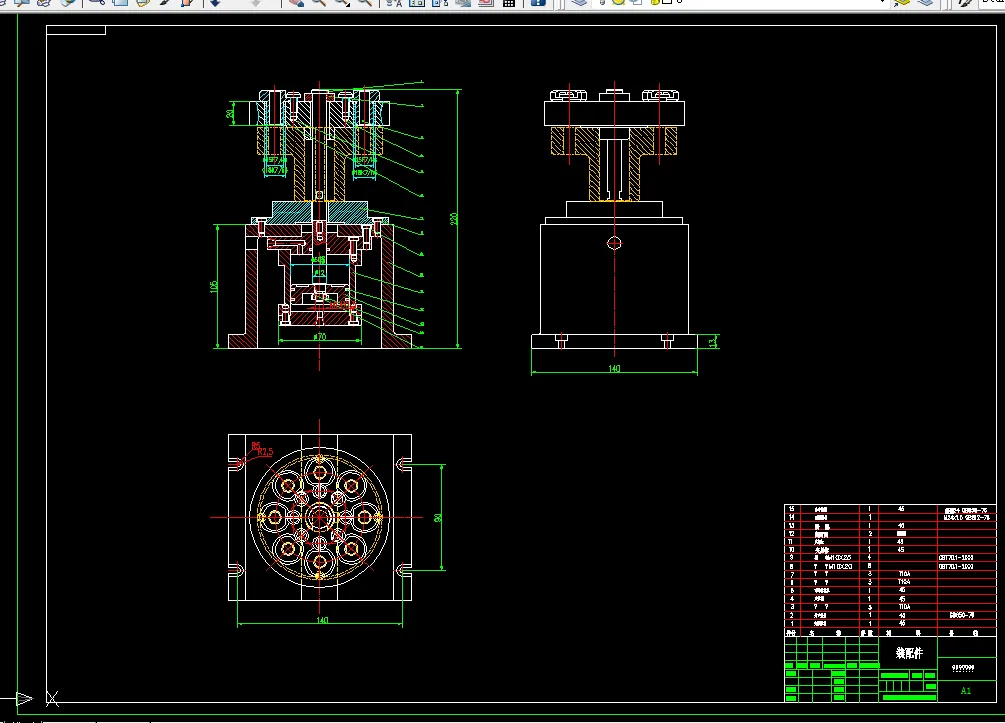Select the 90 vertical dimension beside the plan view
The image size is (1005, 723).
pyautogui.click(x=438, y=518)
